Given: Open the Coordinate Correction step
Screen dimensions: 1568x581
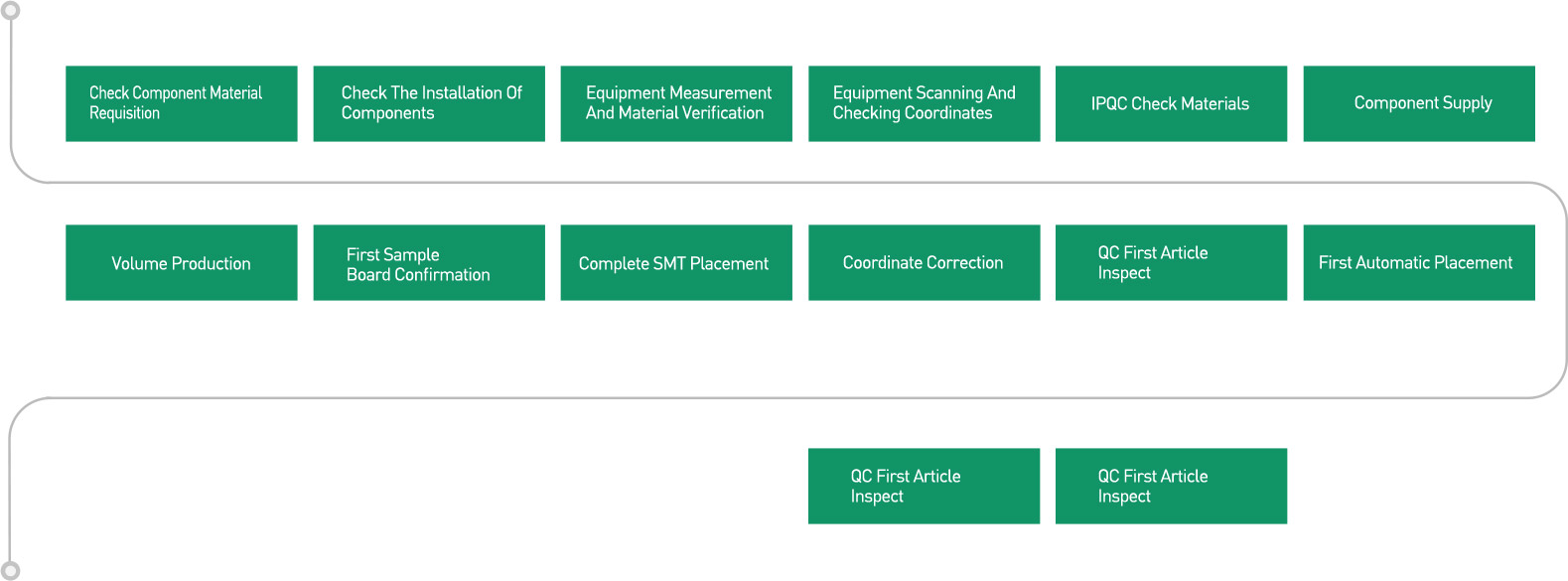Looking at the screenshot, I should point(924,262).
